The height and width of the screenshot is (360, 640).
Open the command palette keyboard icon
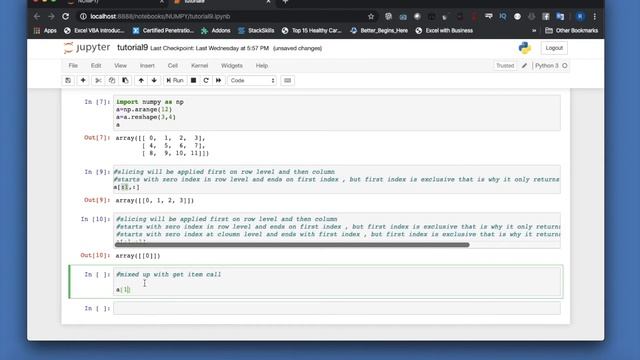[x=287, y=80]
